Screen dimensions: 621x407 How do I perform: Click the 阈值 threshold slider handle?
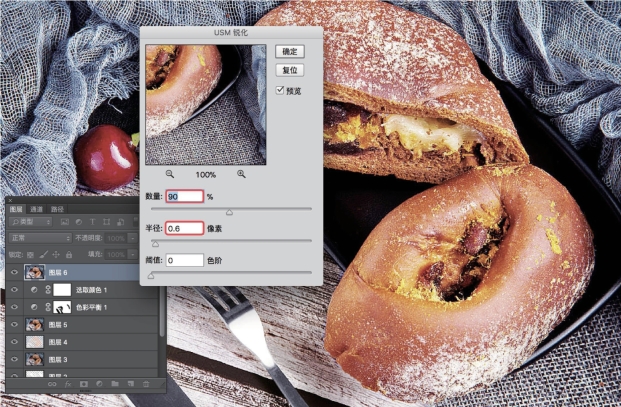pos(151,276)
